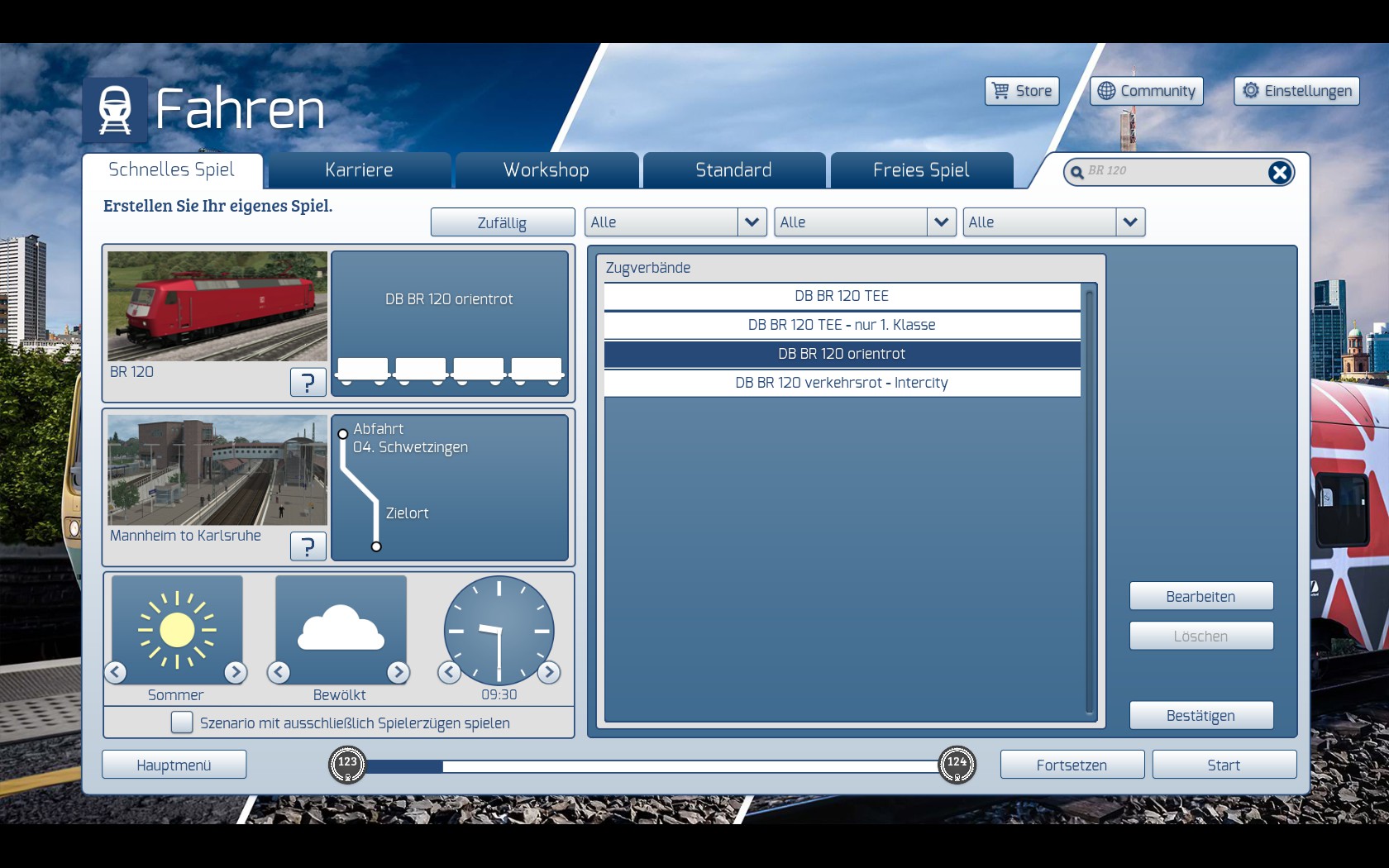
Task: Click the magnifier search icon
Action: click(x=1076, y=172)
